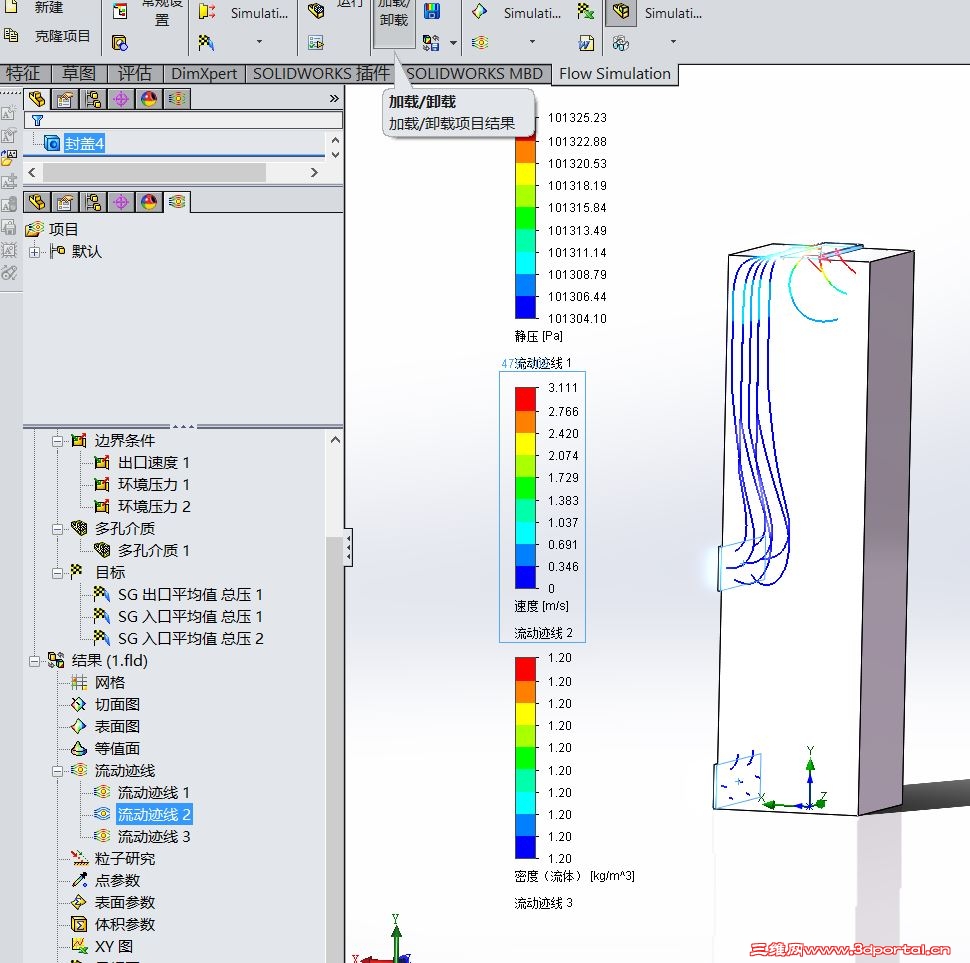Viewport: 970px width, 963px height.
Task: Click the goal plot checkered-flag icon
Action: [585, 11]
